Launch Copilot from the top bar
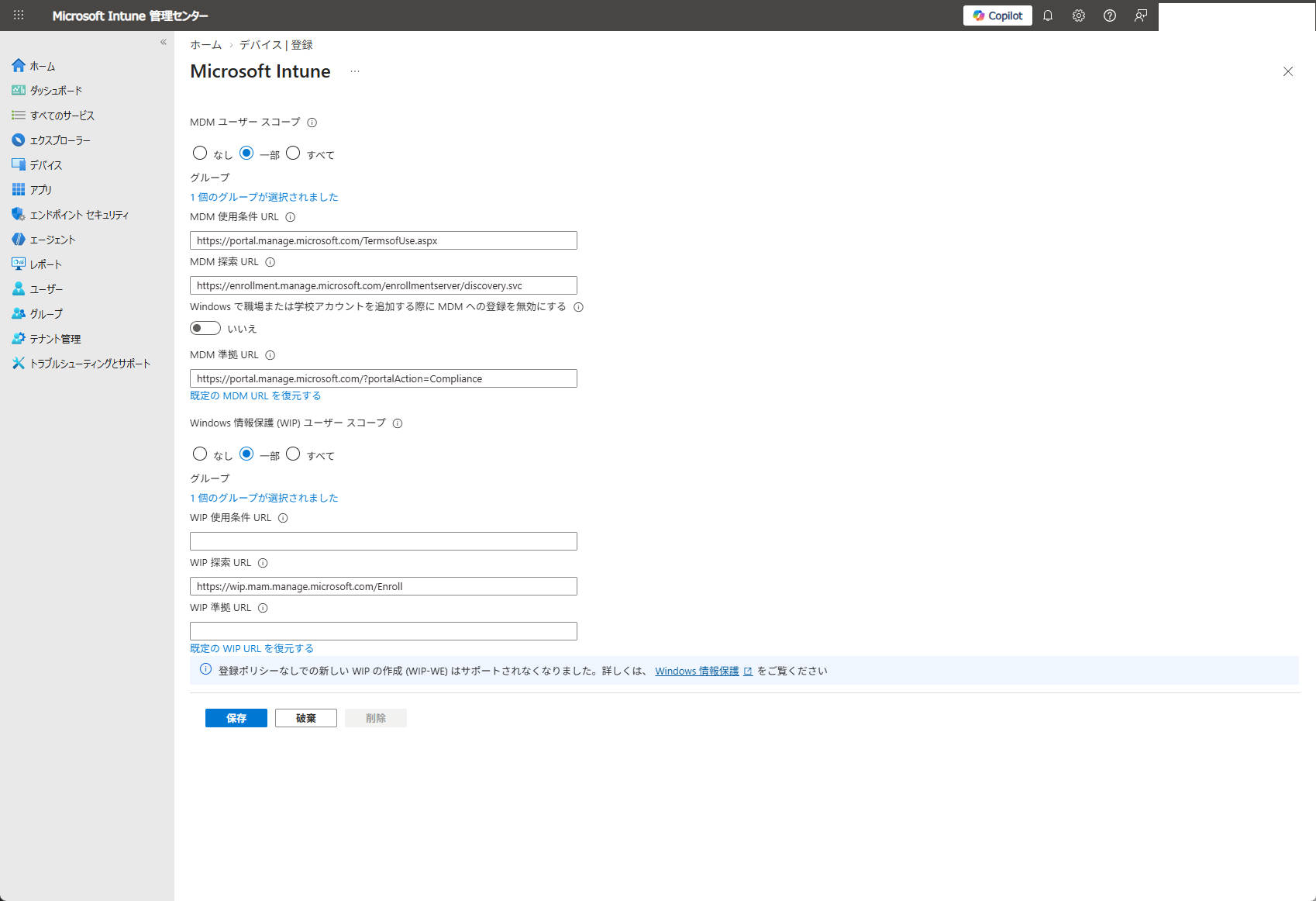Viewport: 1316px width, 901px height. 997,16
